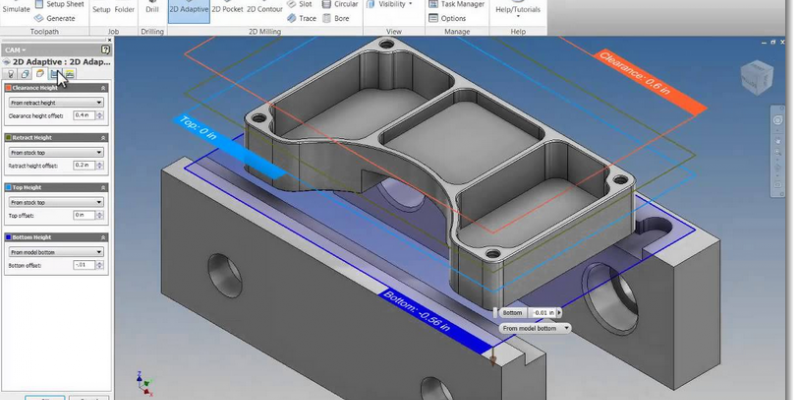Open Bottom Height 'From model bottom' dropdown
This screenshot has width=800, height=400.
click(55, 252)
